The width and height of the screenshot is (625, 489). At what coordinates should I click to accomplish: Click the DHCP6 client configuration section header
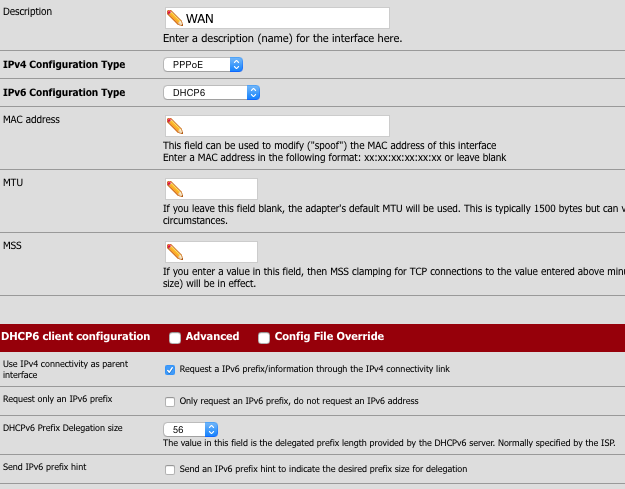[76, 337]
